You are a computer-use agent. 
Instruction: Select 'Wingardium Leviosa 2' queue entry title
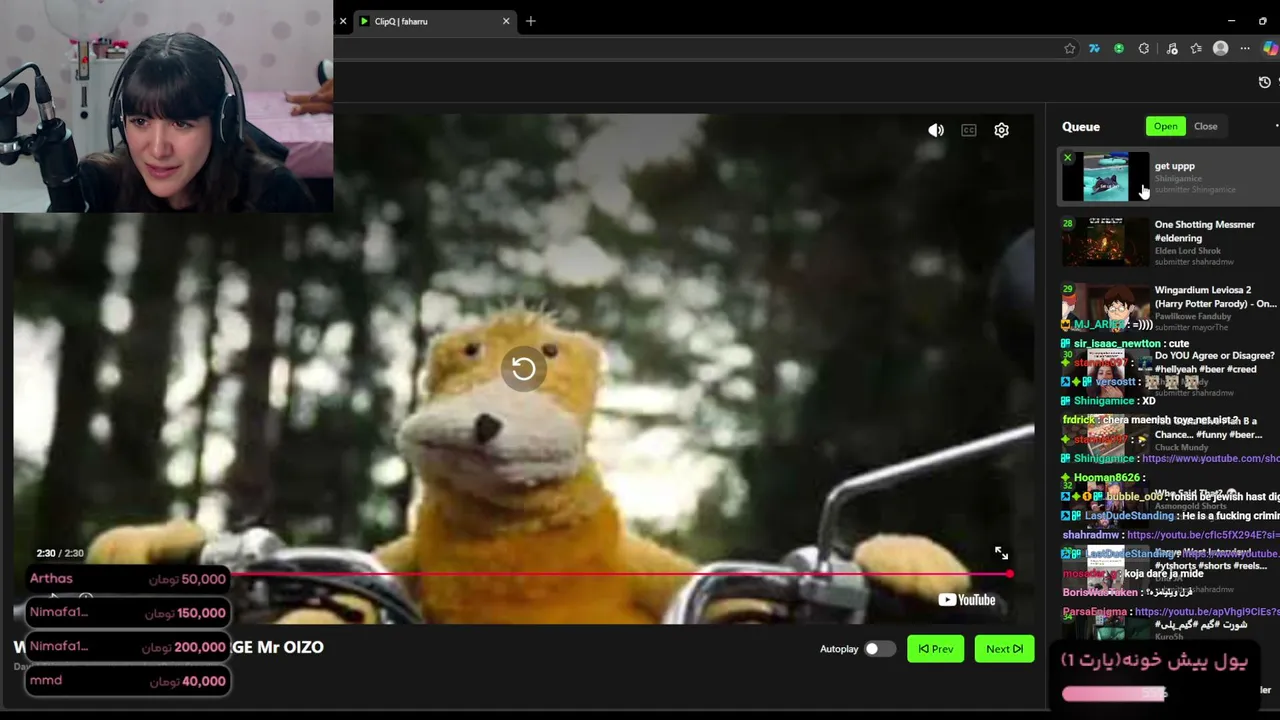tap(1215, 297)
